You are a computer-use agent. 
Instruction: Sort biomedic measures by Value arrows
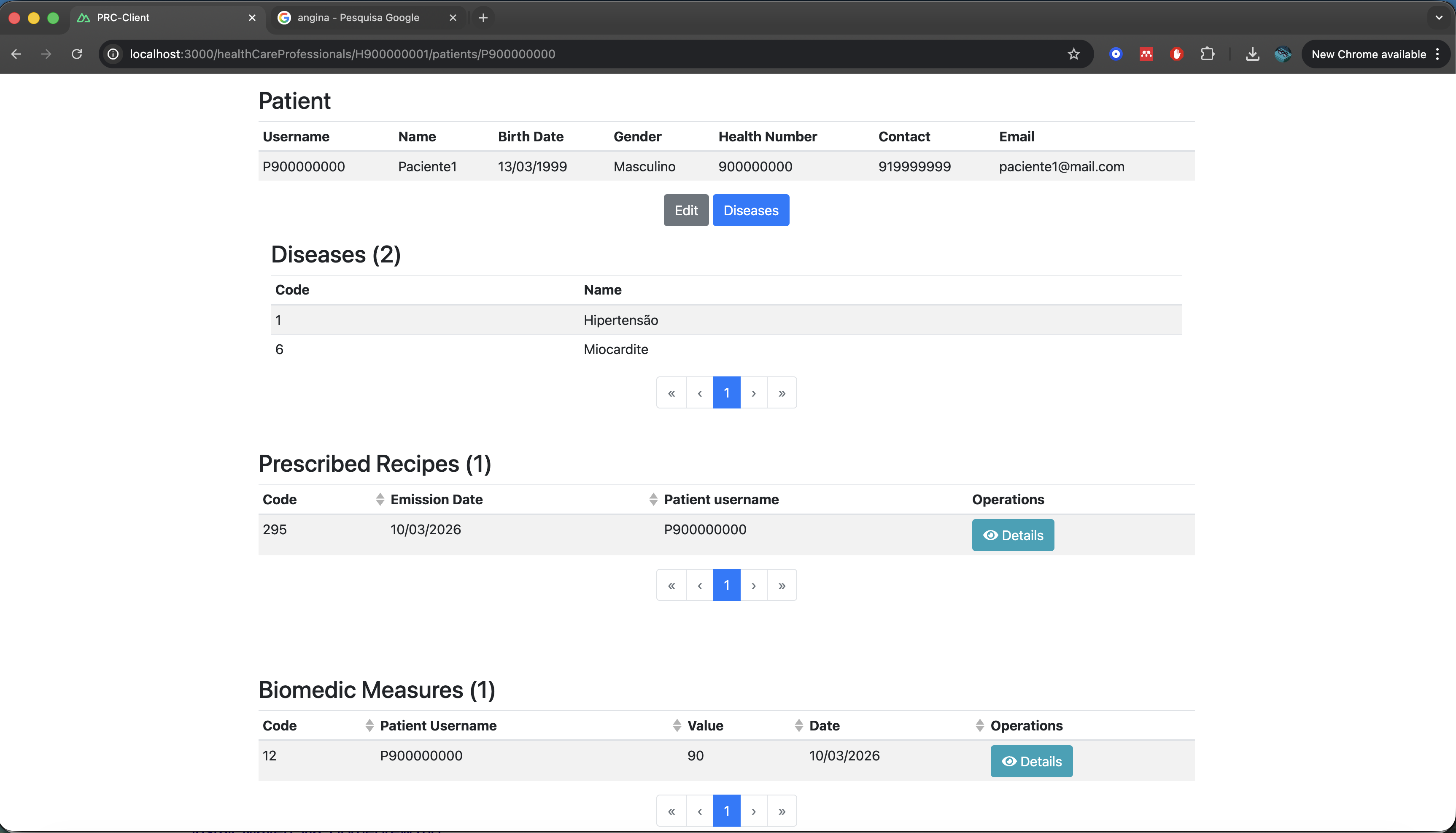point(798,725)
